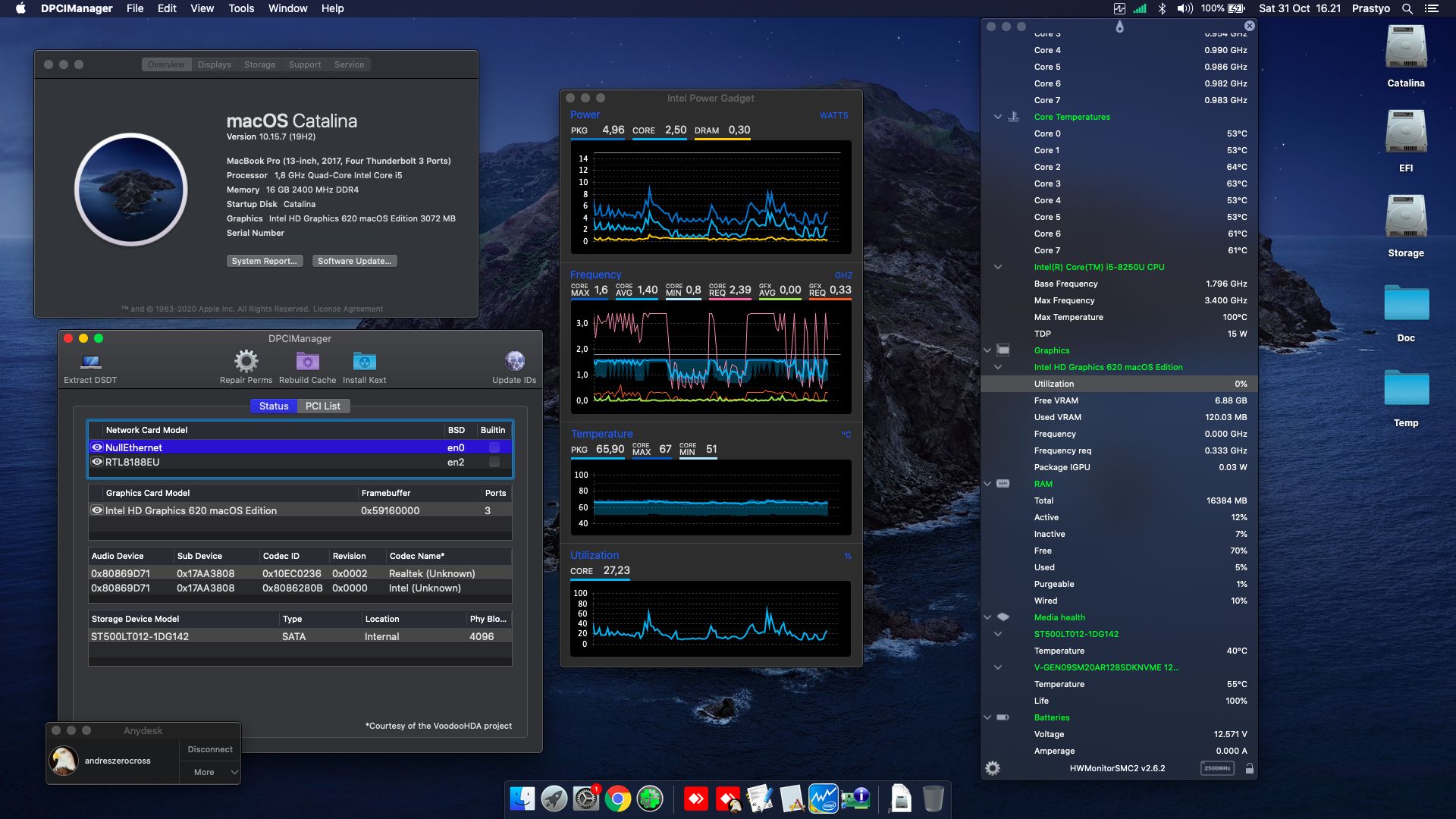Screen dimensions: 1456x819
Task: Toggle the eye icon next to RTL8188EU
Action: click(97, 462)
